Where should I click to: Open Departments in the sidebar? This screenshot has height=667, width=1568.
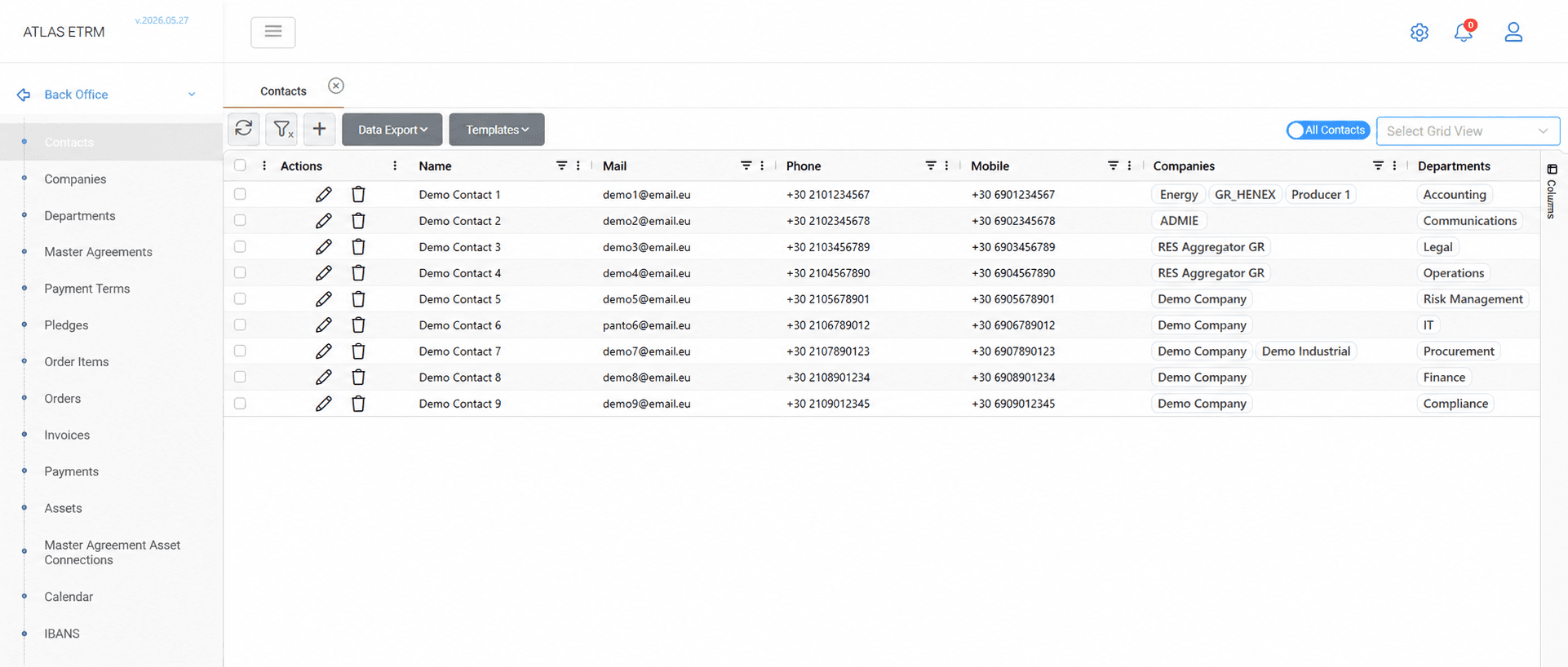pyautogui.click(x=80, y=216)
